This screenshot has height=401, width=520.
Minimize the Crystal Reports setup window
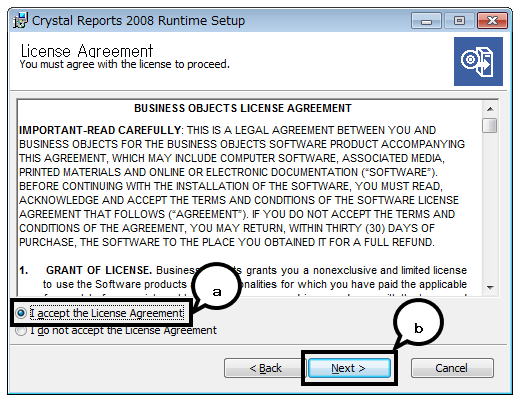click(426, 21)
